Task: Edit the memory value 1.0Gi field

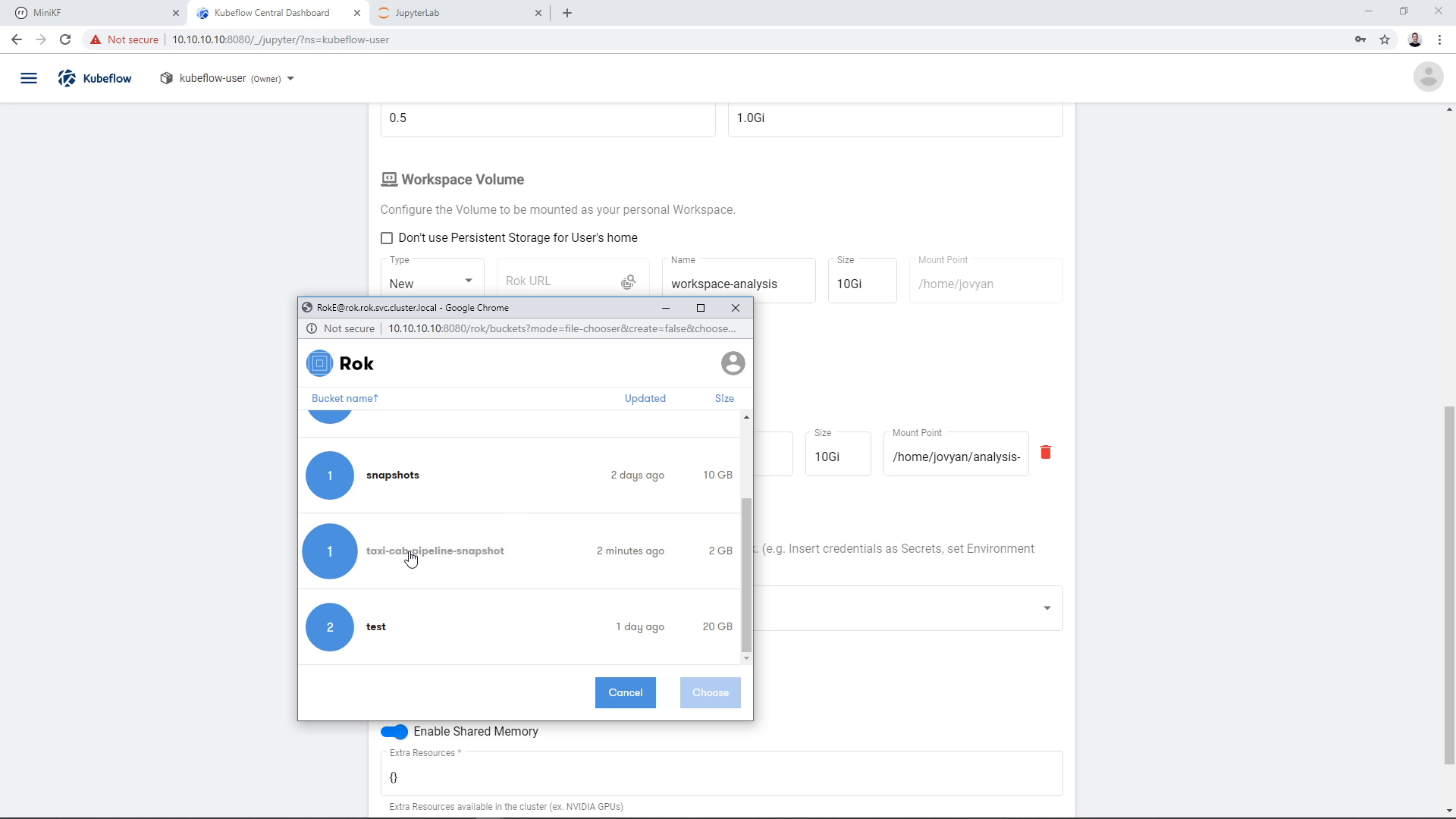Action: tap(895, 118)
